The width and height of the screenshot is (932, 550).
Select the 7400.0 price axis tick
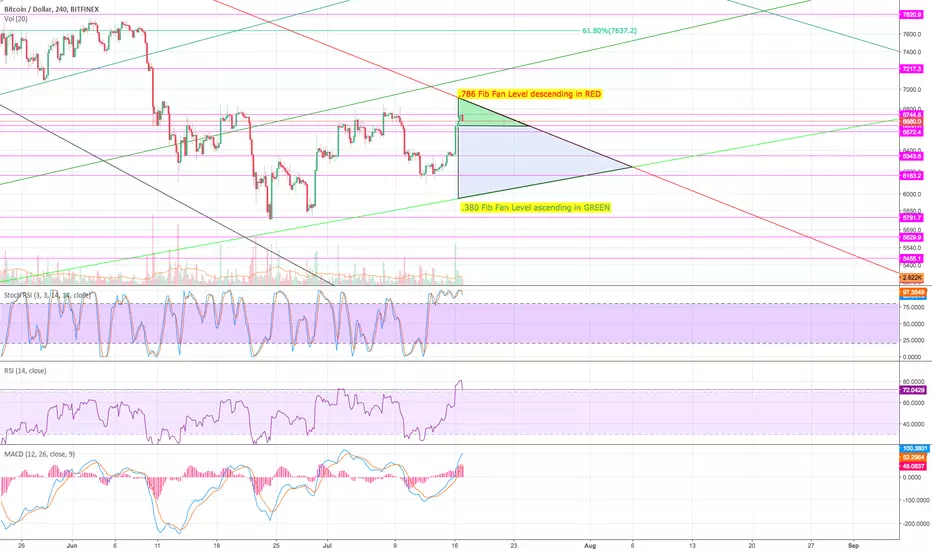tap(911, 52)
